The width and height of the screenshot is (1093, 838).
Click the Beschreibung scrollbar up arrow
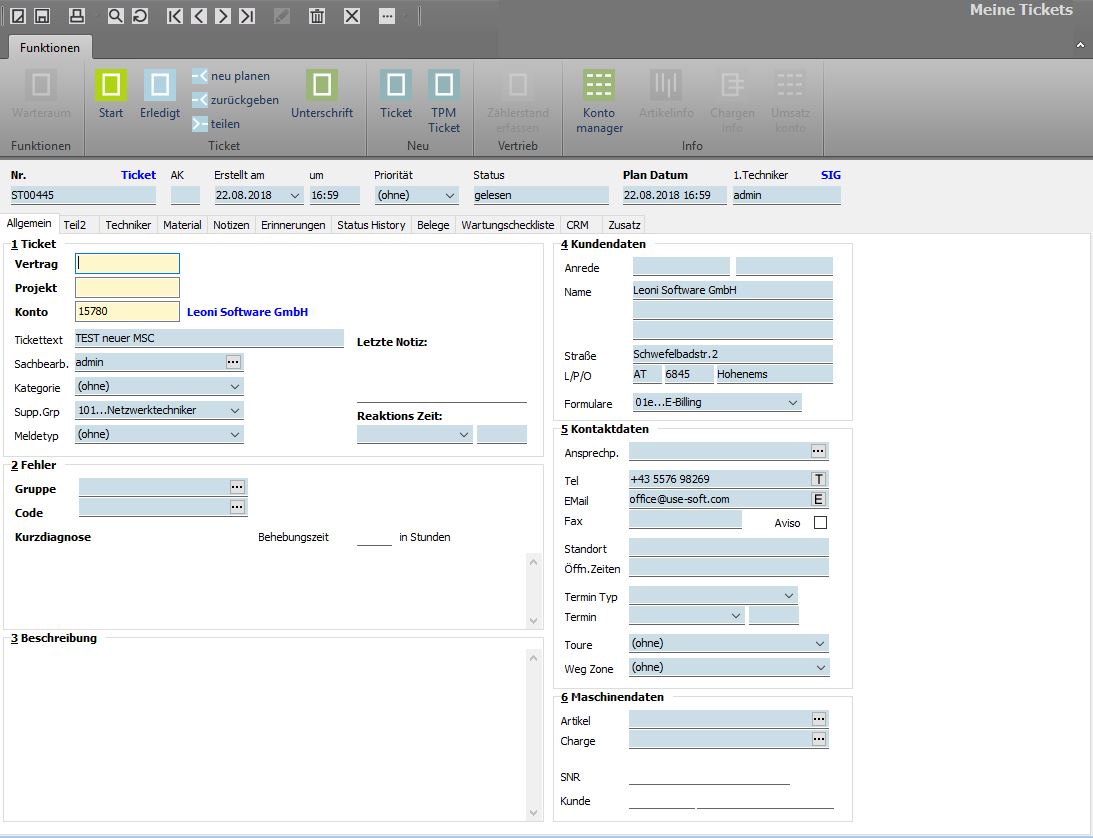(534, 657)
